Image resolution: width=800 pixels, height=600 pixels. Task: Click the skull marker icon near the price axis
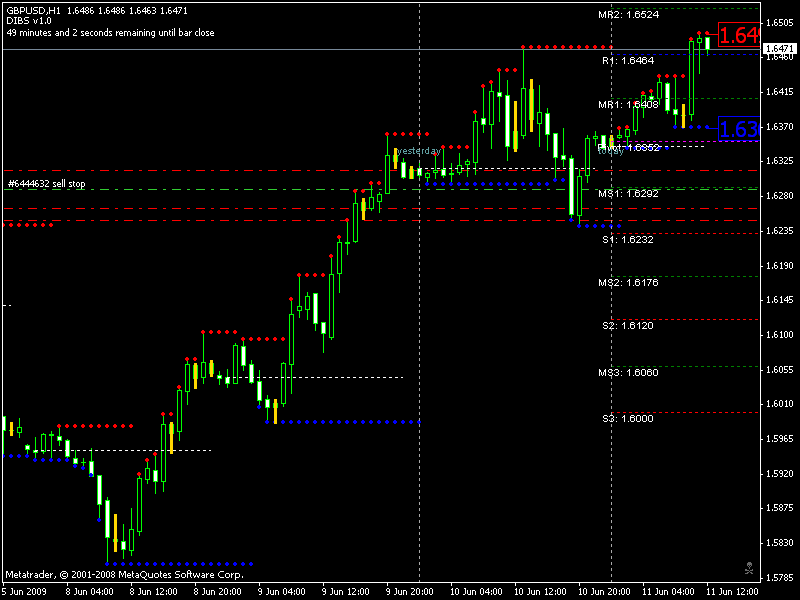tap(749, 568)
